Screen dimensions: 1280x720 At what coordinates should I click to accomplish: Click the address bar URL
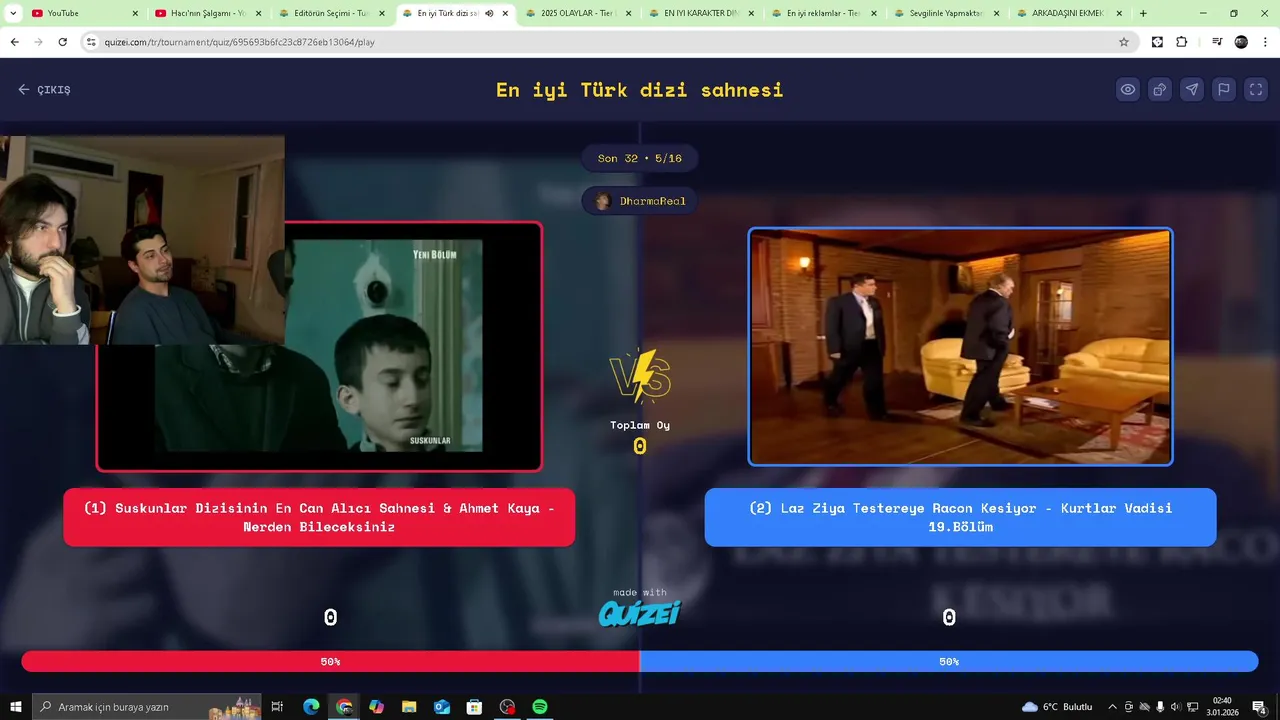click(x=240, y=42)
